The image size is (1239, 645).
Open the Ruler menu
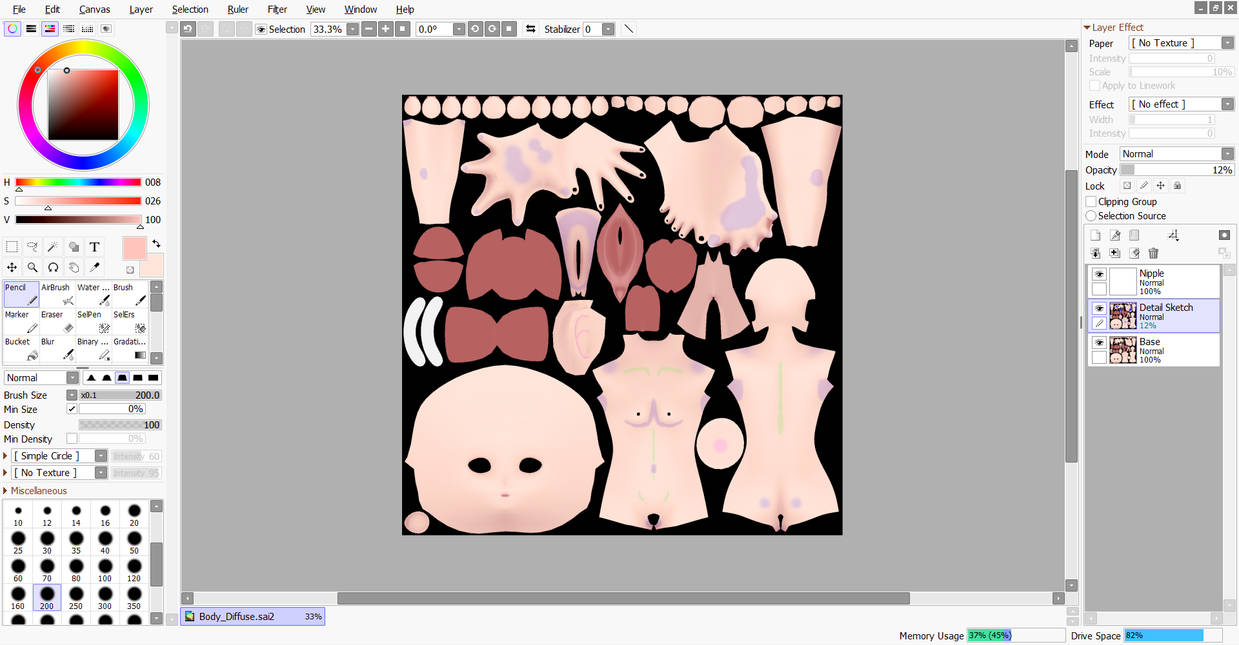click(238, 9)
